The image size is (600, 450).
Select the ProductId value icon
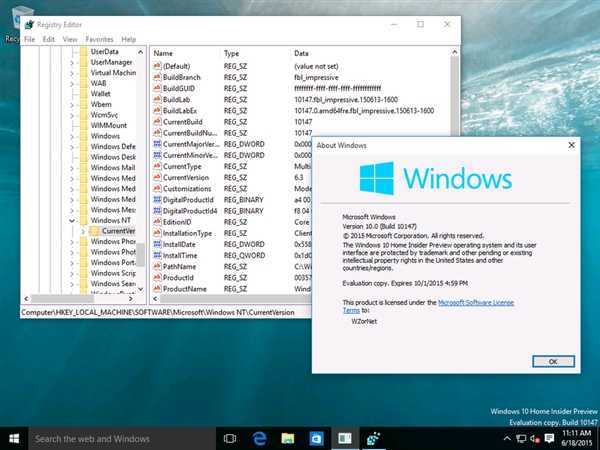click(x=157, y=277)
